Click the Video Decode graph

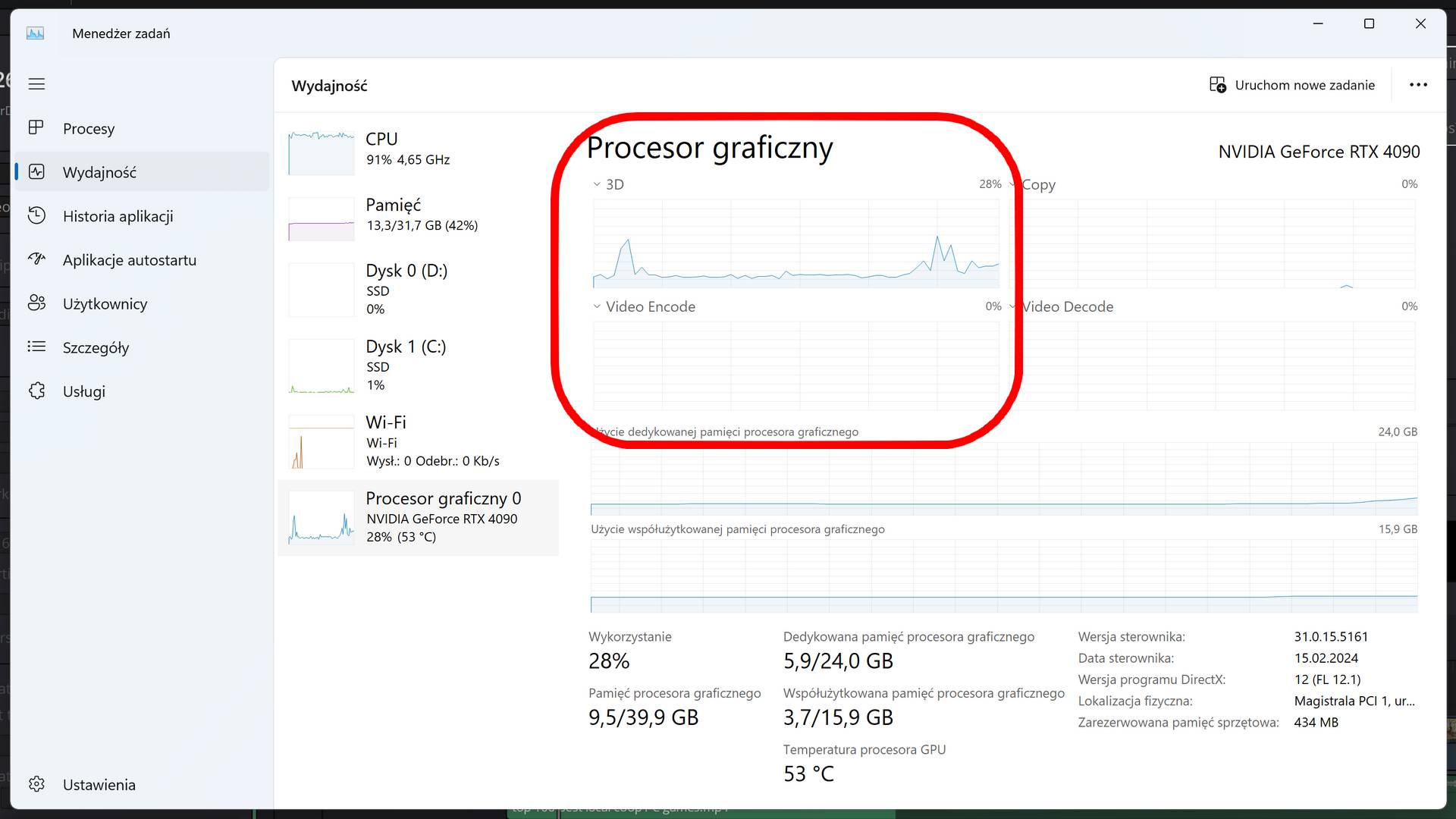point(1213,366)
